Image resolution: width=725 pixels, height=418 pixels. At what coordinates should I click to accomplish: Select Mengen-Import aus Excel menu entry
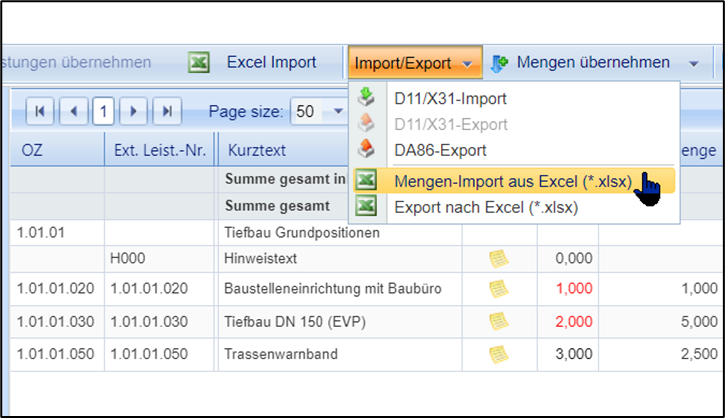(x=512, y=182)
